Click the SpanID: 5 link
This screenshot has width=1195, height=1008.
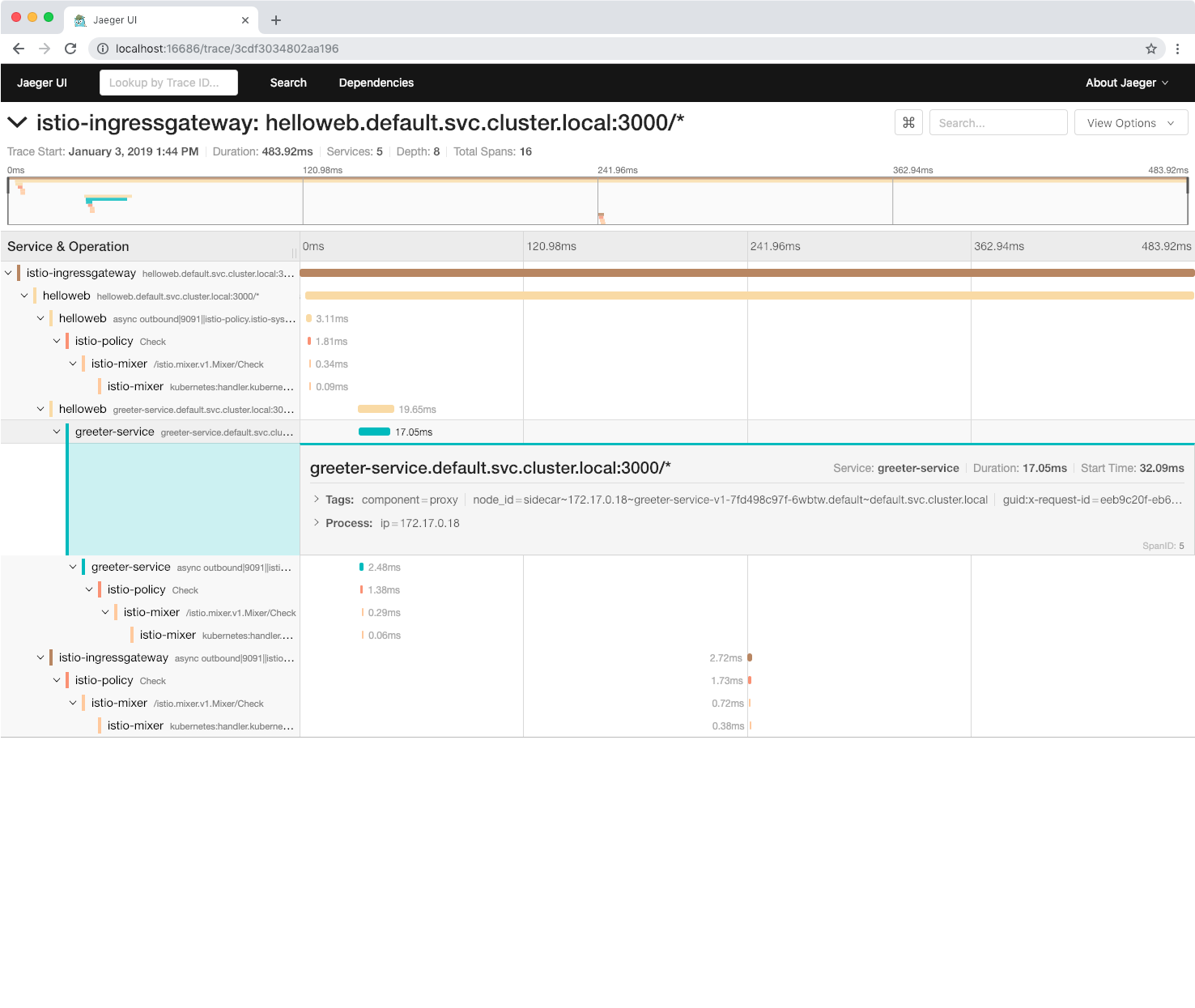pos(1163,546)
